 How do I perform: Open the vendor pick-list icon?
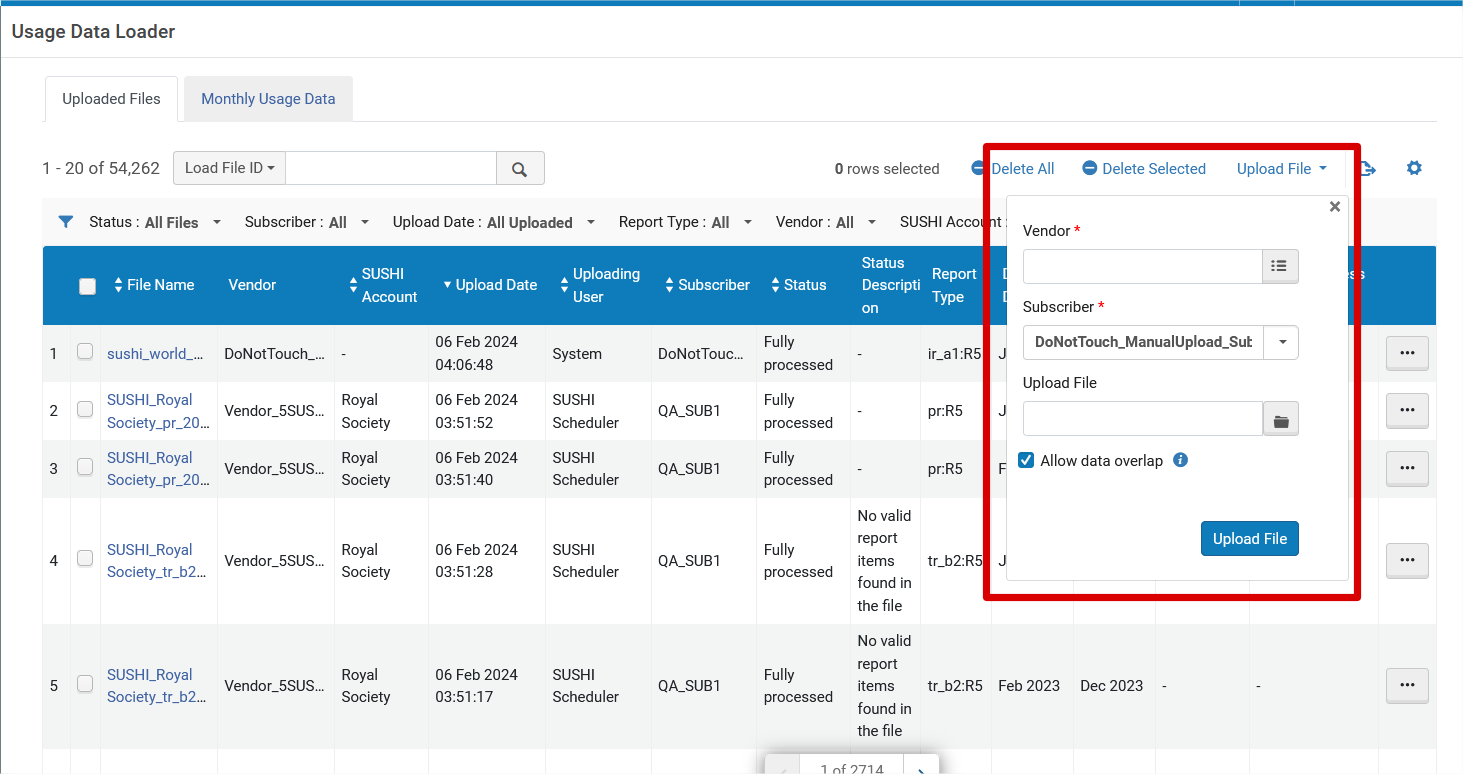pyautogui.click(x=1280, y=266)
